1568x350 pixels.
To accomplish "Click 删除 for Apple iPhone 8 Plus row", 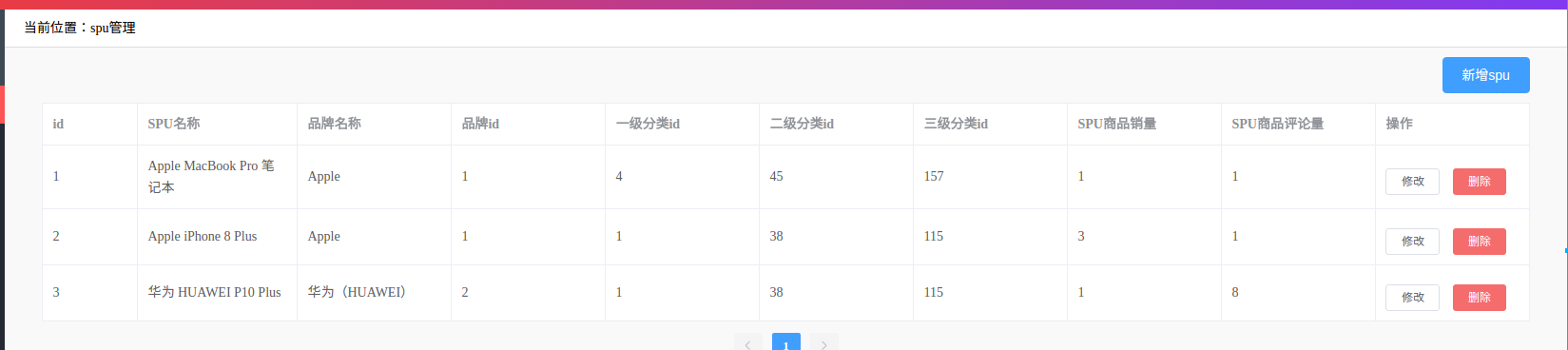I will pyautogui.click(x=1479, y=242).
